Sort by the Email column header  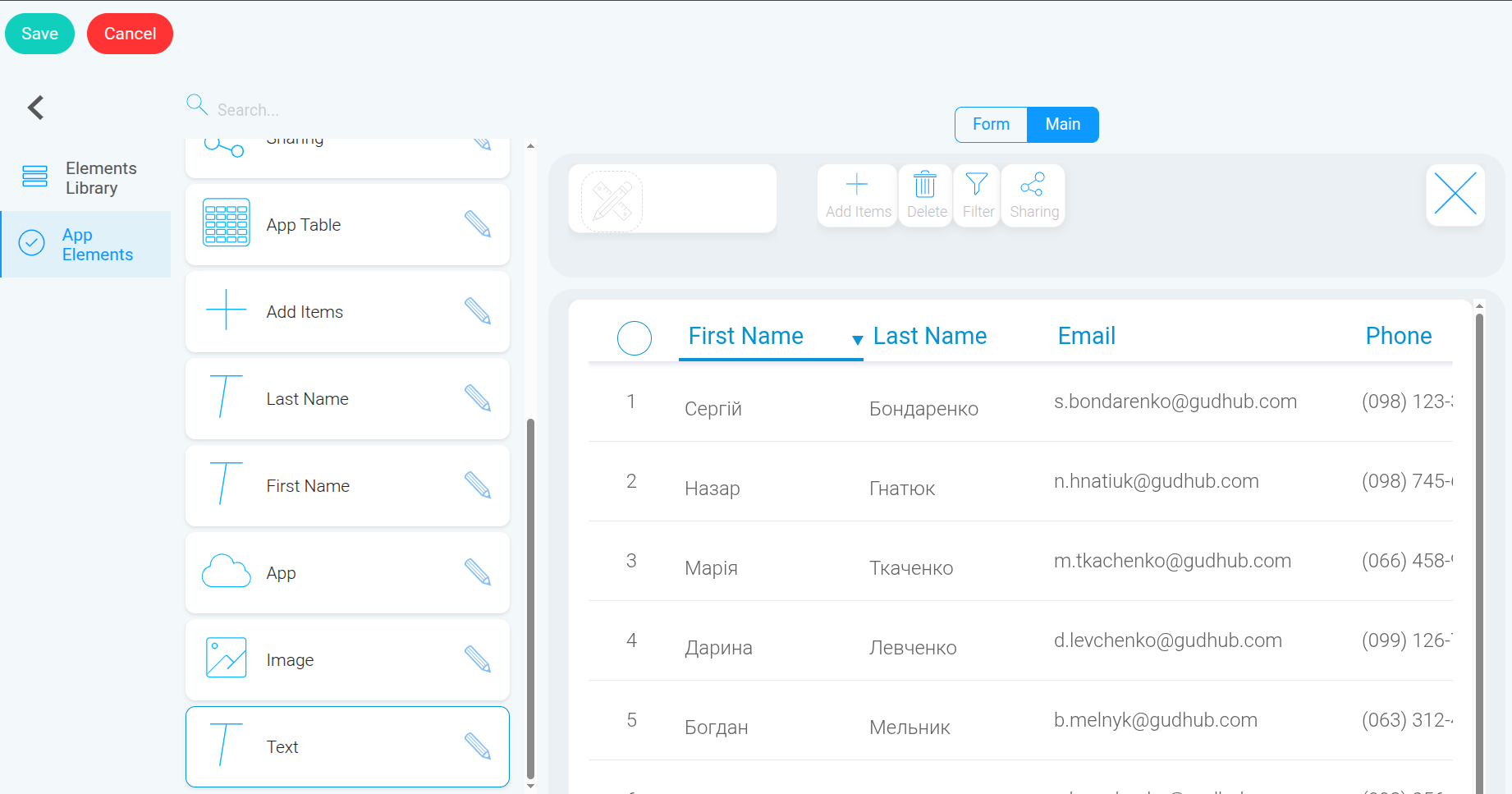pos(1086,336)
